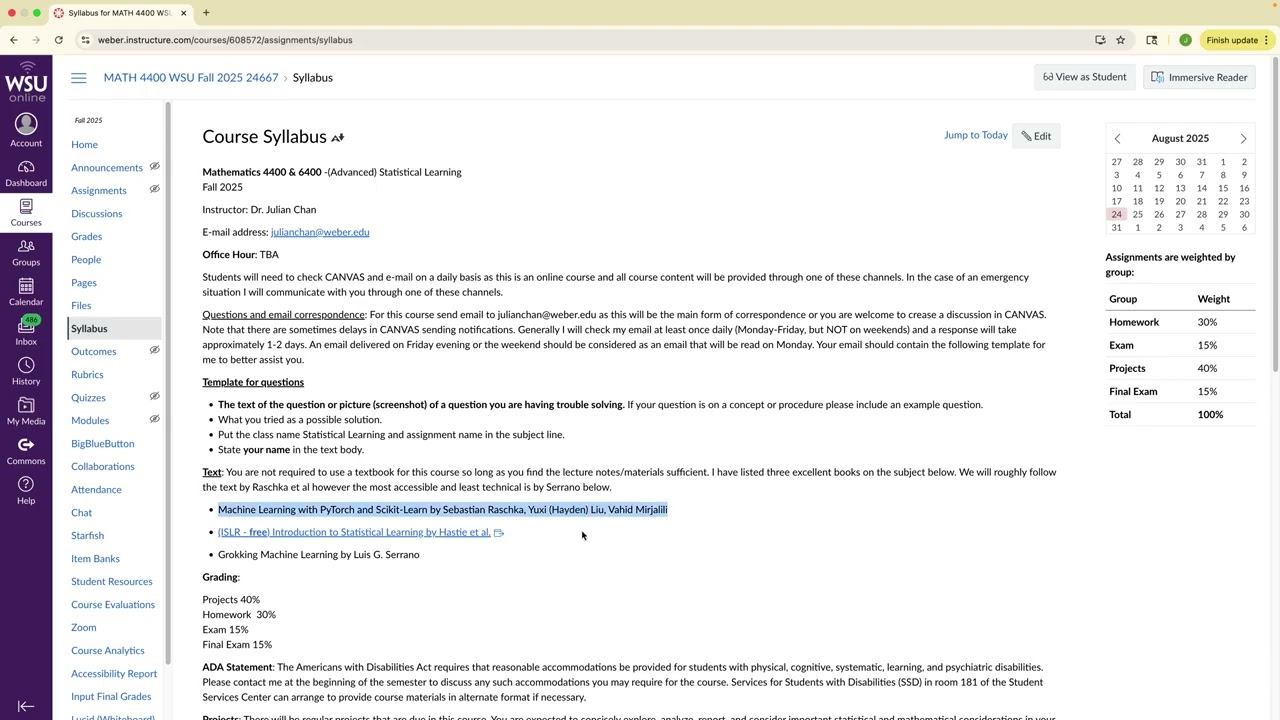Image resolution: width=1280 pixels, height=720 pixels.
Task: Open Files in course menu
Action: pos(81,306)
